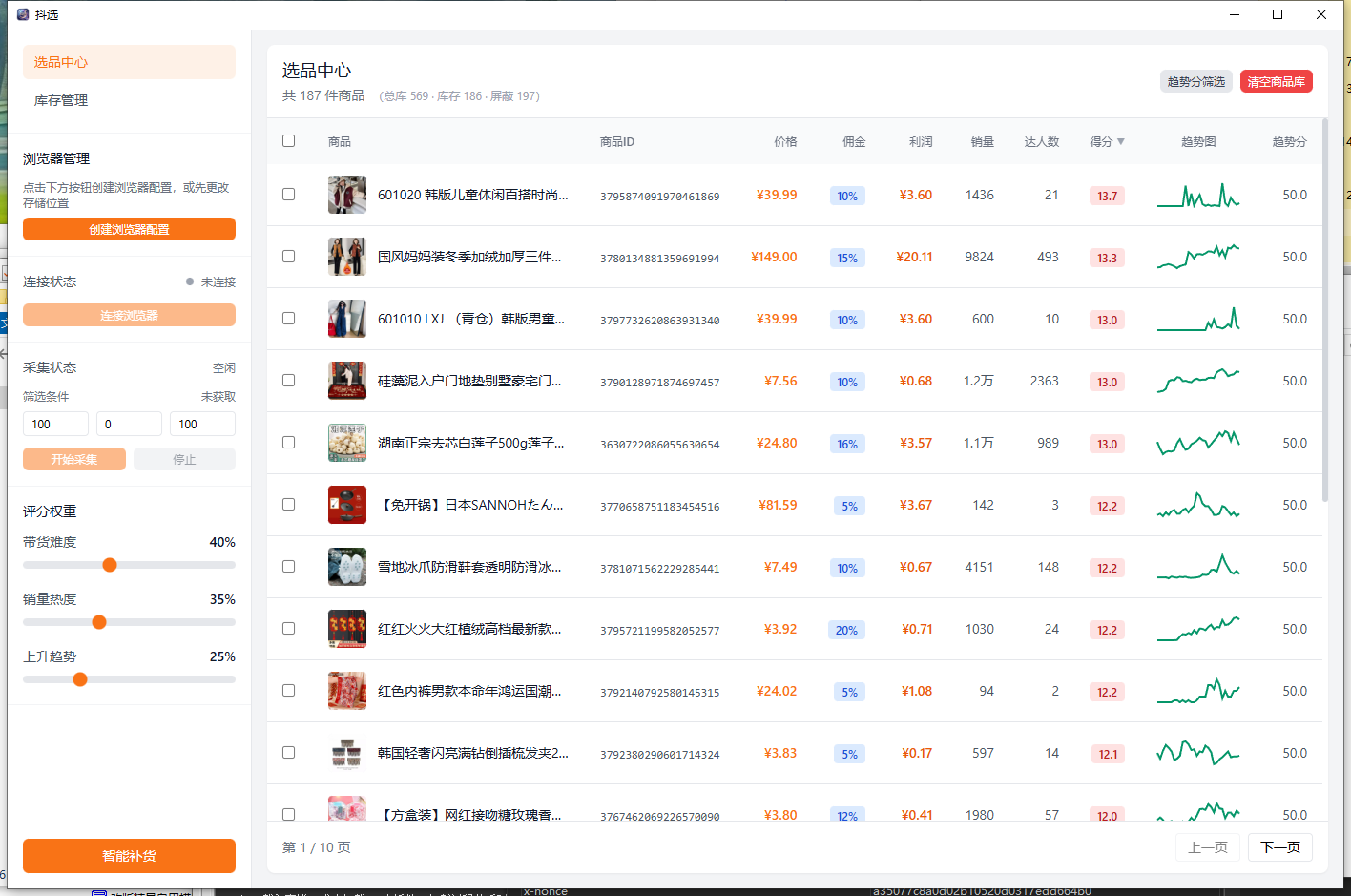Viewport: 1351px width, 896px height.
Task: Select all products with the header checkbox
Action: pyautogui.click(x=289, y=140)
